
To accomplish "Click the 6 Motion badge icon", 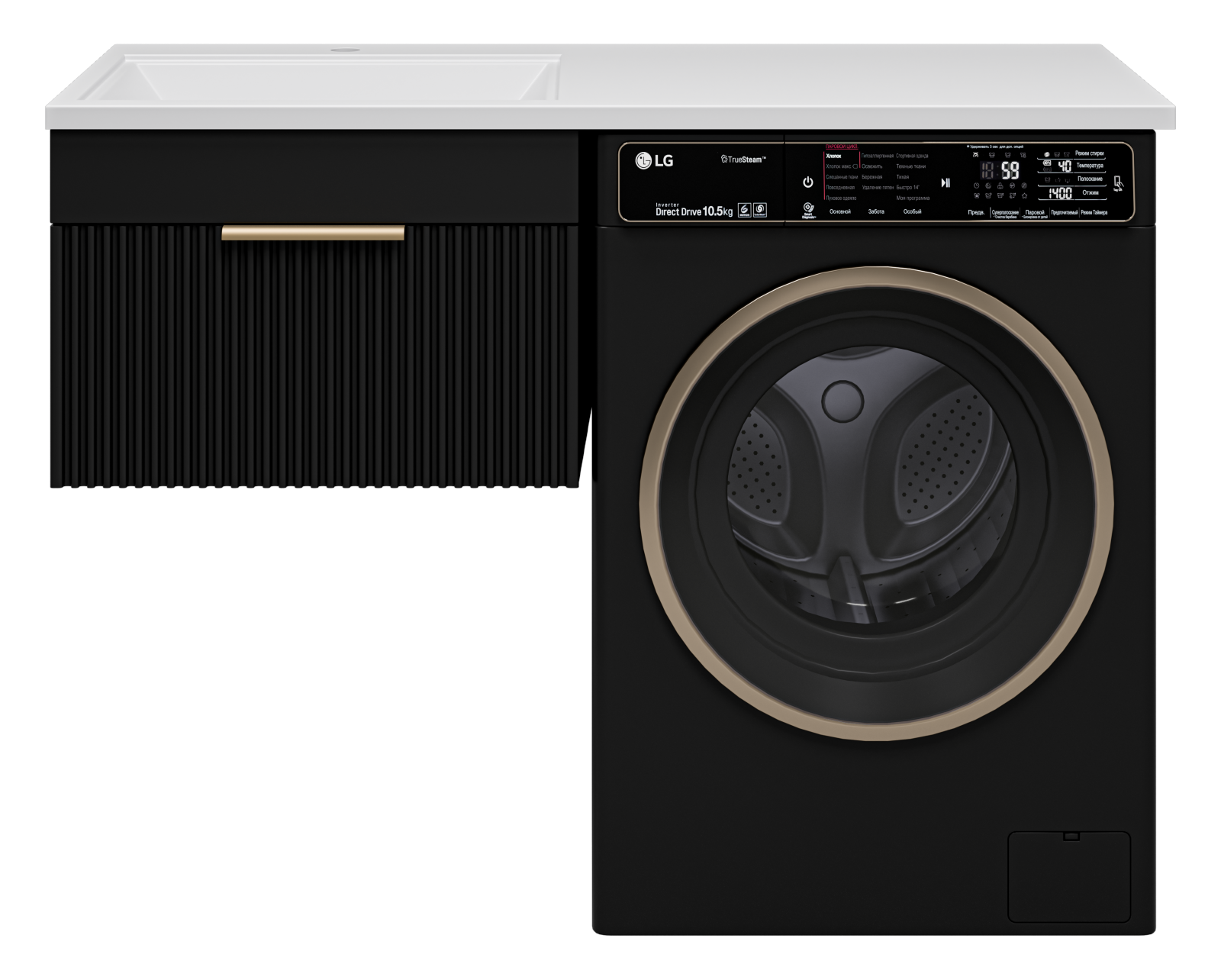I will [744, 210].
